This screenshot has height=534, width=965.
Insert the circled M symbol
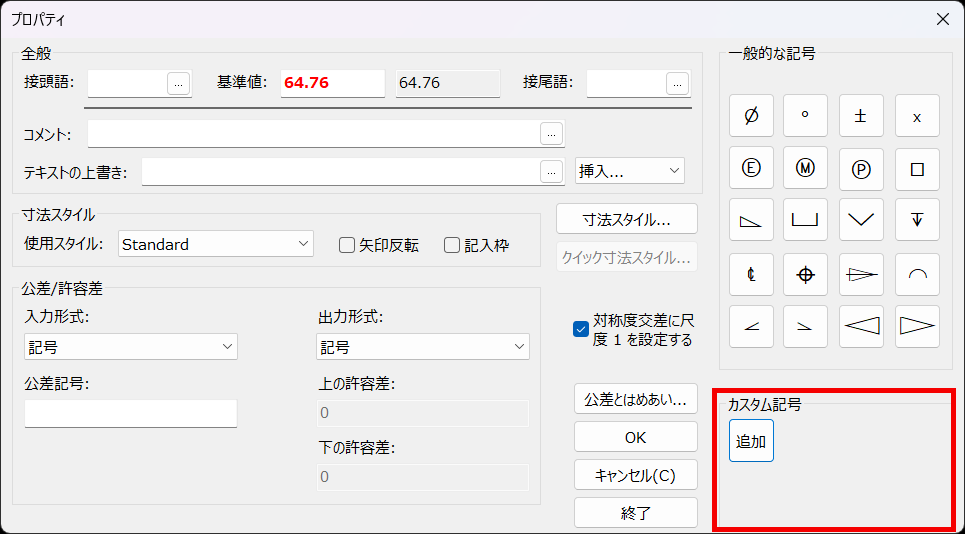(805, 169)
